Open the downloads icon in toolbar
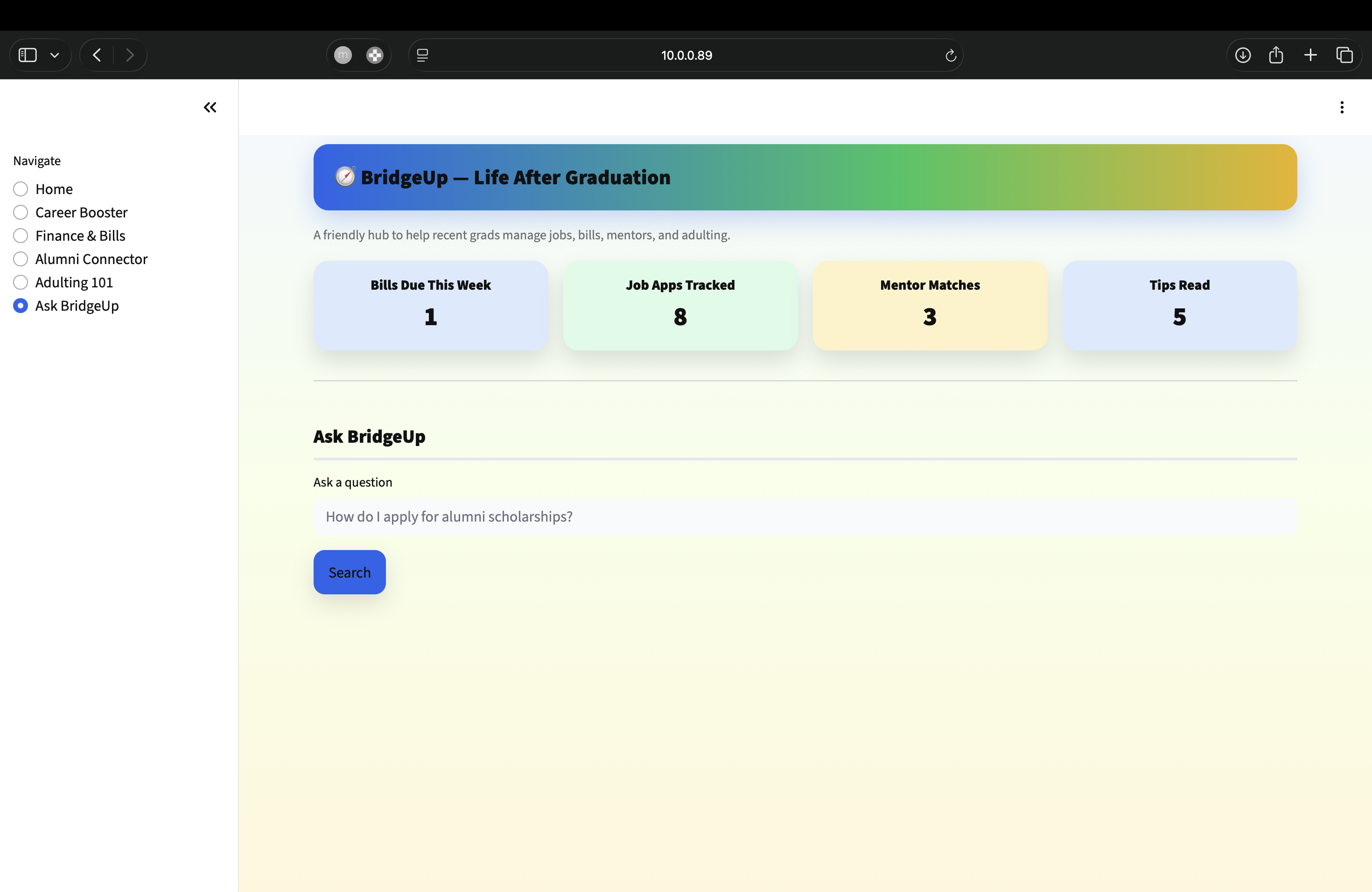This screenshot has width=1372, height=892. click(1243, 56)
